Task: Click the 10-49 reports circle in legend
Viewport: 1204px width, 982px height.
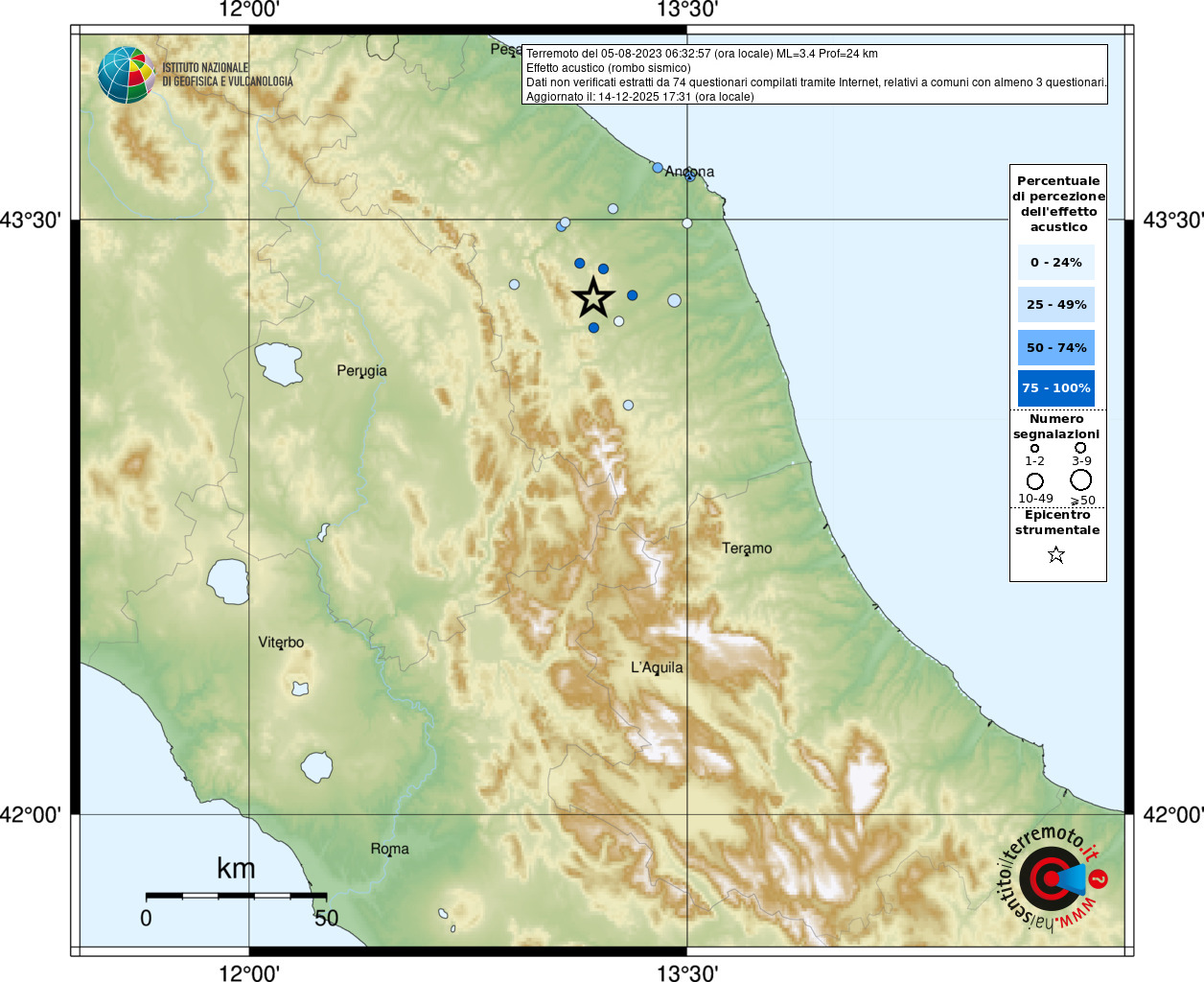Action: click(1035, 481)
